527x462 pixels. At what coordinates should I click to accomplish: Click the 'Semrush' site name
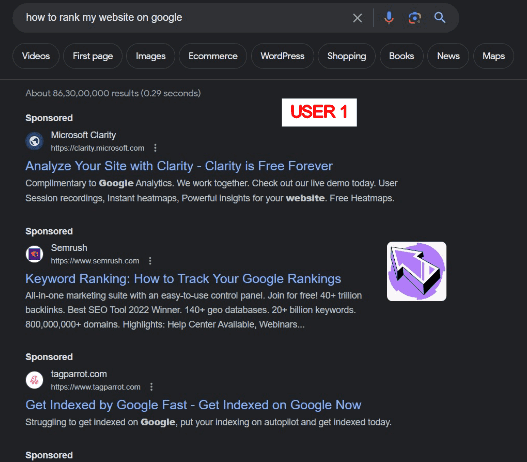point(69,248)
